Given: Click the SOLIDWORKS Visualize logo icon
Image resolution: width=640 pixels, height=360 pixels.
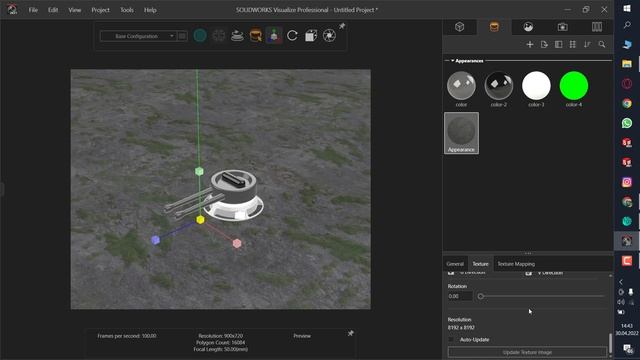Looking at the screenshot, I should click(x=12, y=9).
